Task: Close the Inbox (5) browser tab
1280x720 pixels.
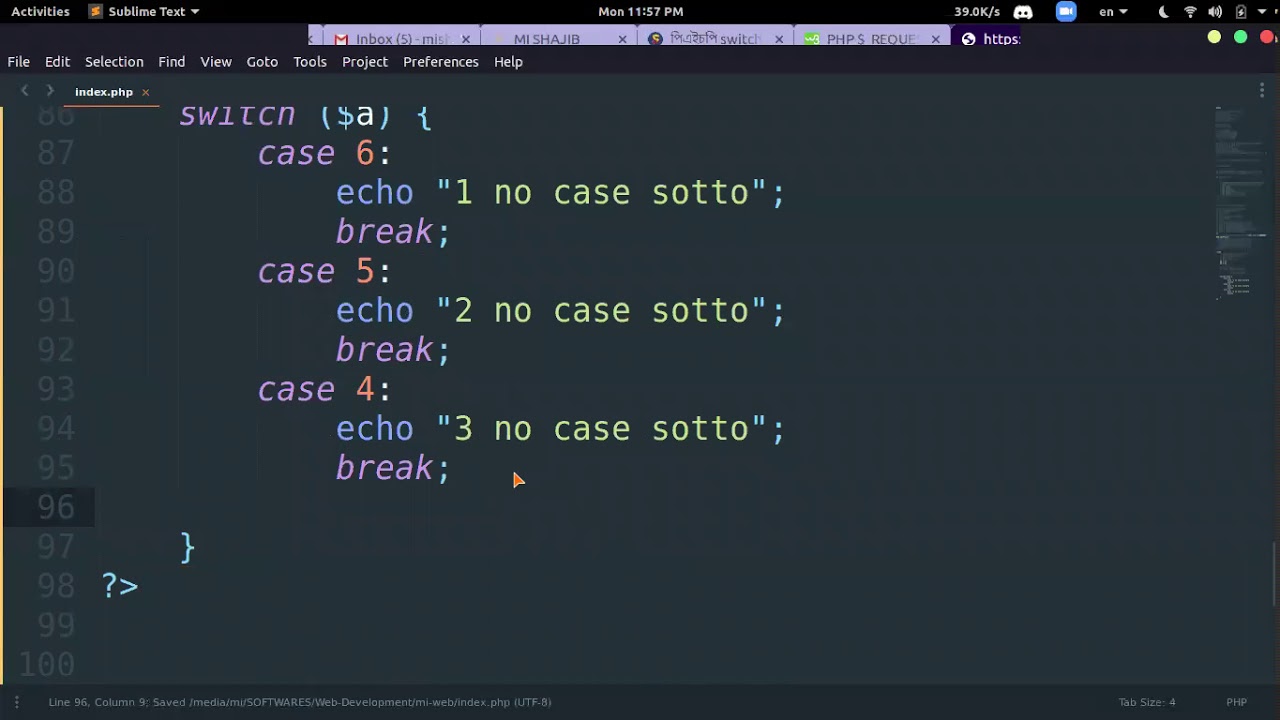Action: point(466,39)
